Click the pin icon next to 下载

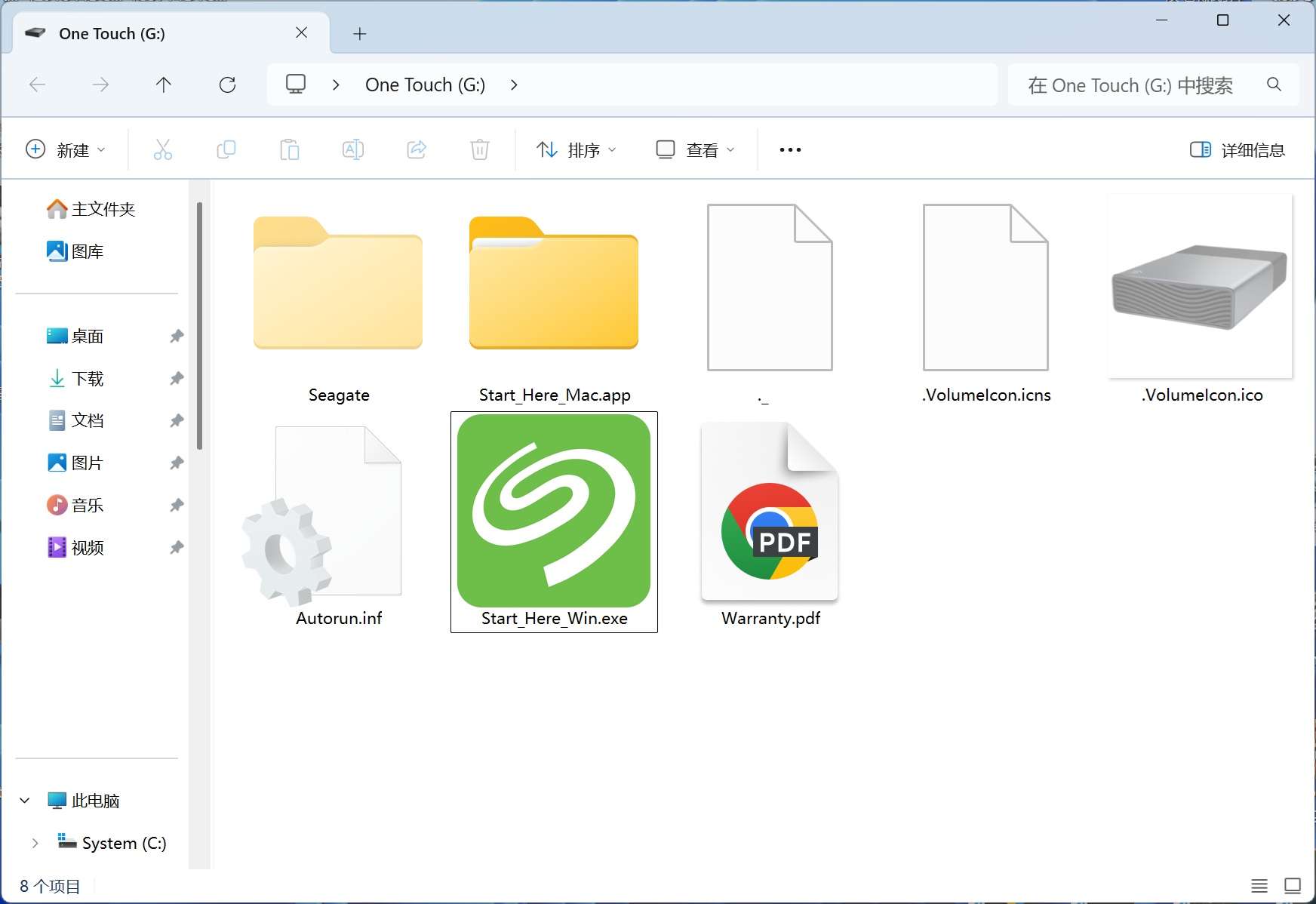(x=177, y=378)
